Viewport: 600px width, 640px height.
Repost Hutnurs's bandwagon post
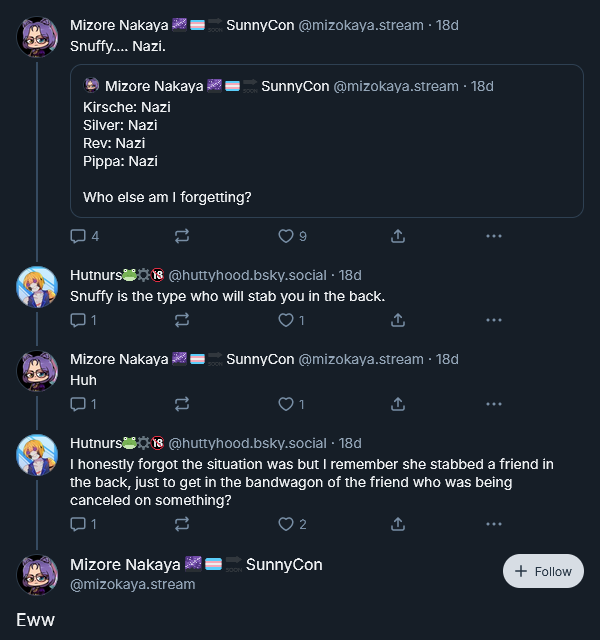[x=182, y=524]
